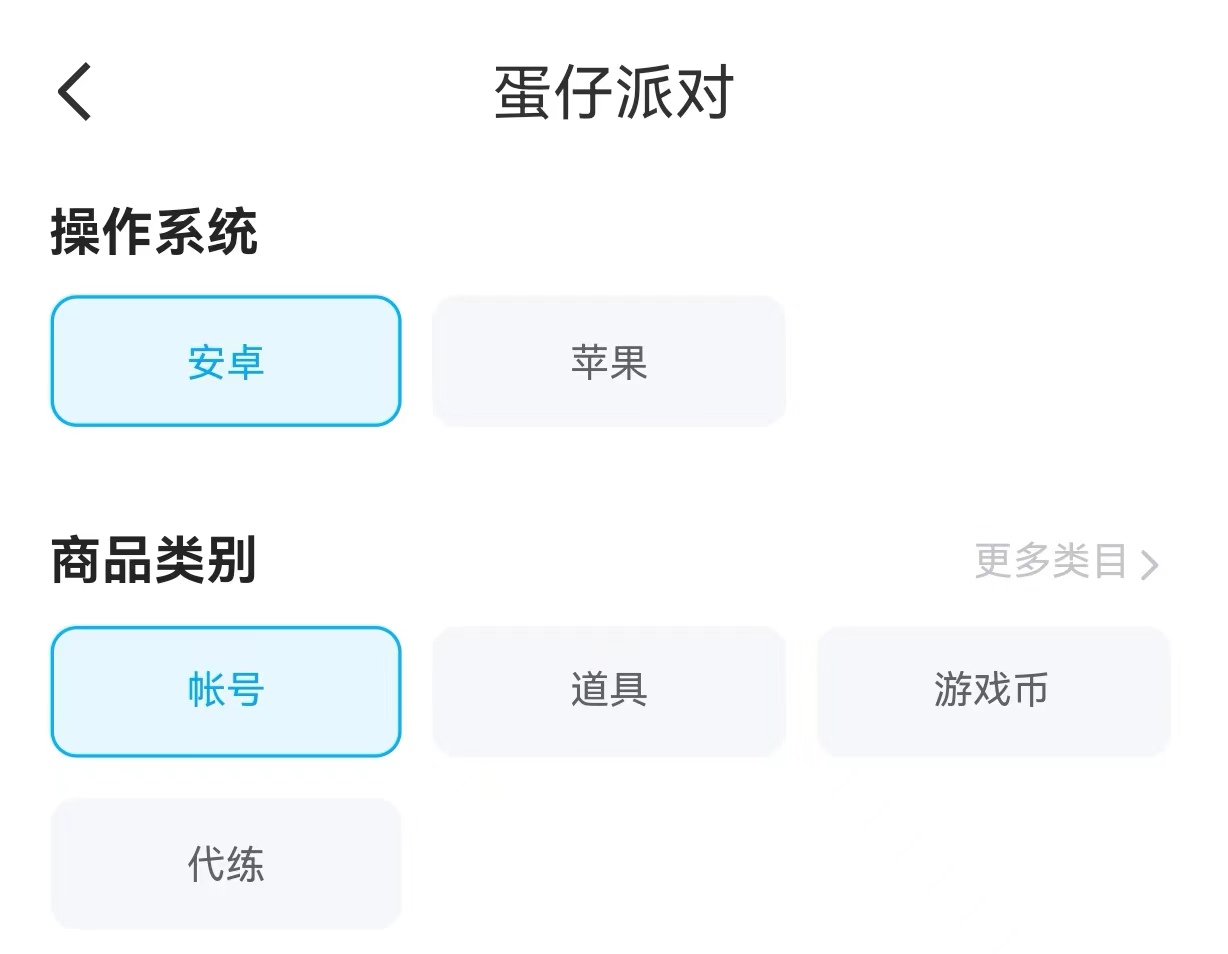Image resolution: width=1228 pixels, height=954 pixels.
Task: Switch platform filter to 苹果
Action: point(609,361)
